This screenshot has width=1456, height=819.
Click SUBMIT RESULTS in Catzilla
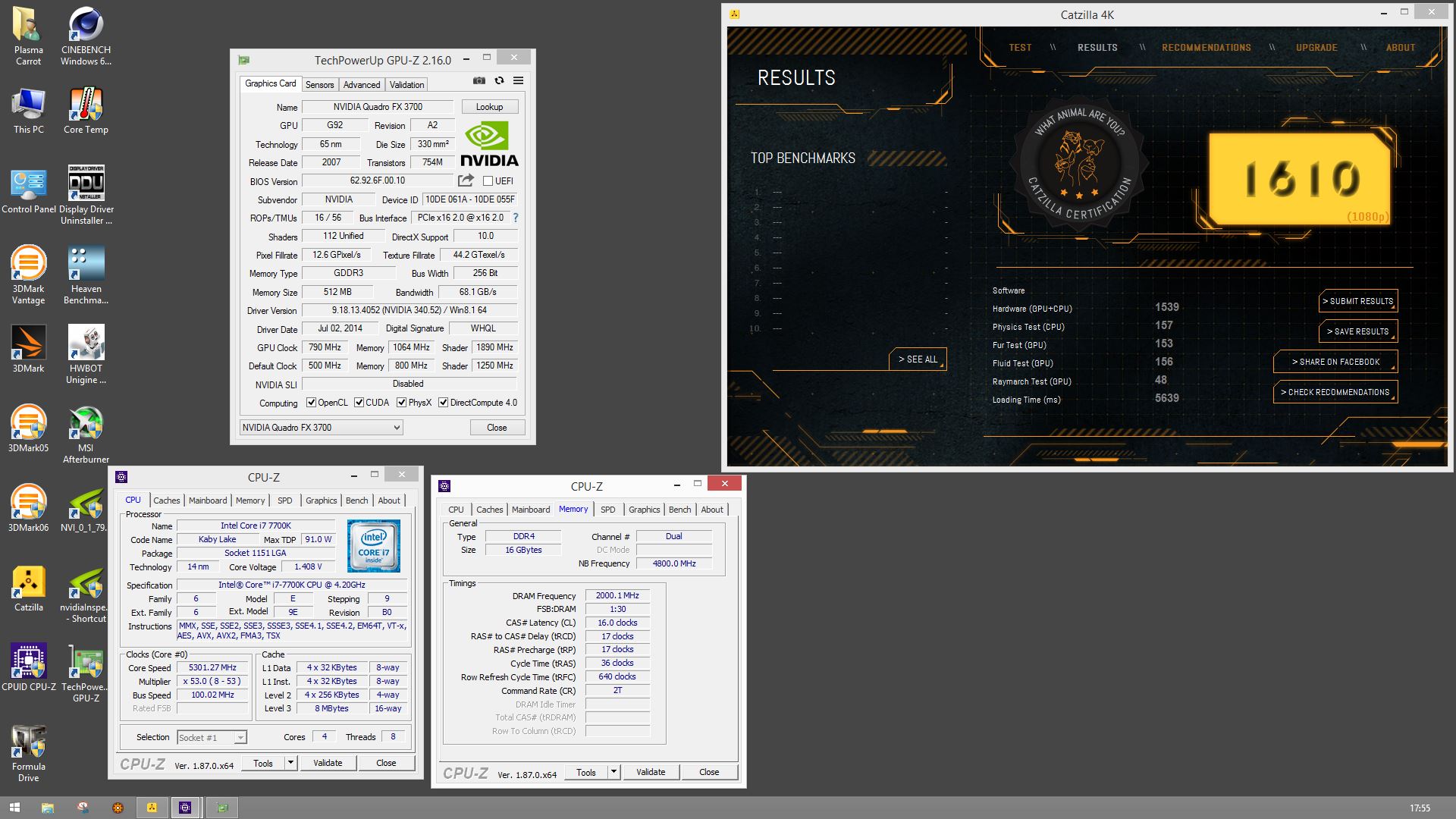tap(1358, 301)
